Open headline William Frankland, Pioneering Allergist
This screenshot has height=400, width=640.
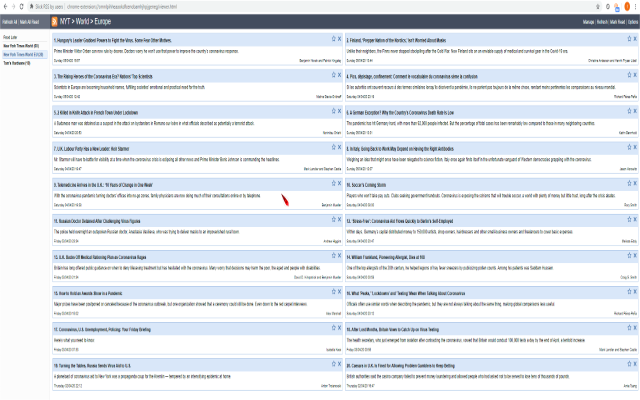[386, 257]
